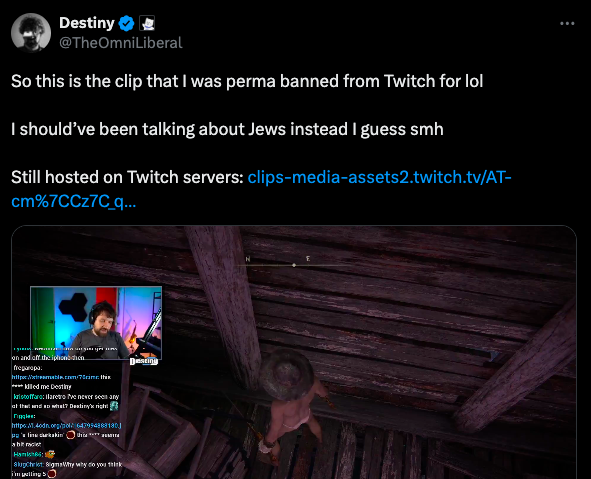Viewport: 591px width, 479px height.
Task: Open the three-dot more options menu
Action: pyautogui.click(x=567, y=23)
